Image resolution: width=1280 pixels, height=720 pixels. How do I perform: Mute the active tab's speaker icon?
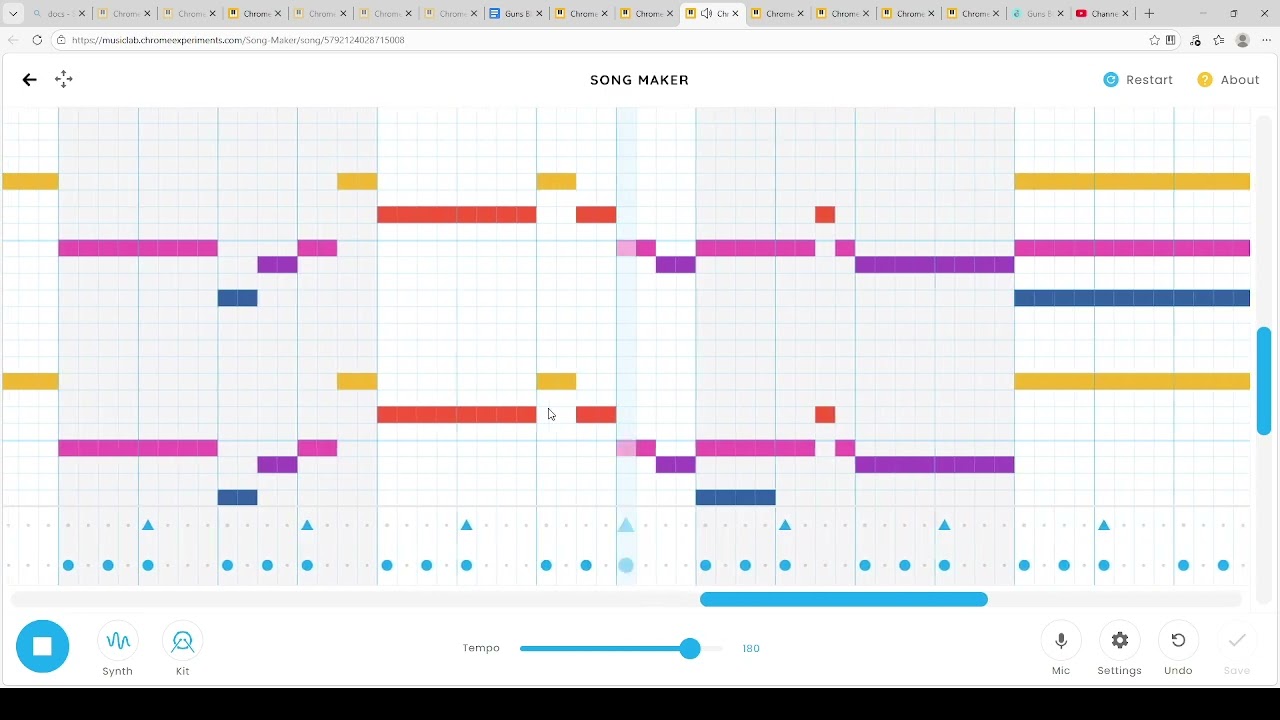tap(707, 14)
